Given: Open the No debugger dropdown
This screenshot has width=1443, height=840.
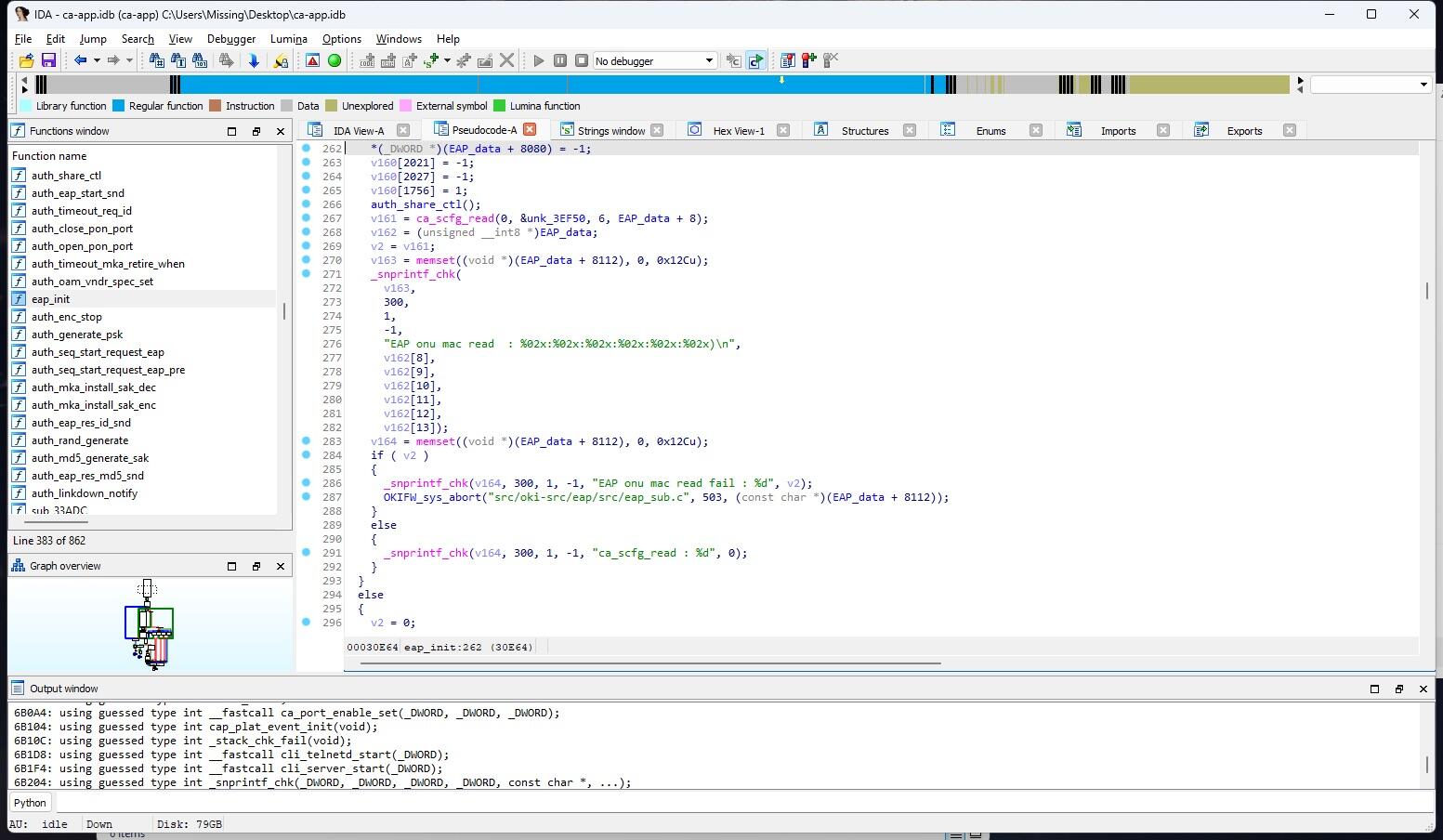Looking at the screenshot, I should pyautogui.click(x=655, y=61).
